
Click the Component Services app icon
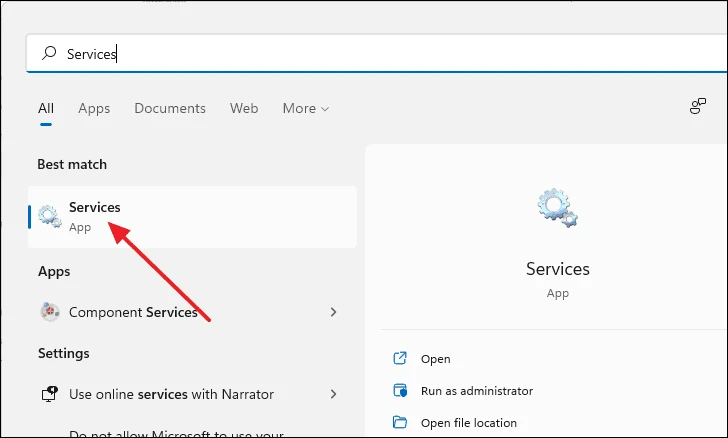(x=50, y=312)
